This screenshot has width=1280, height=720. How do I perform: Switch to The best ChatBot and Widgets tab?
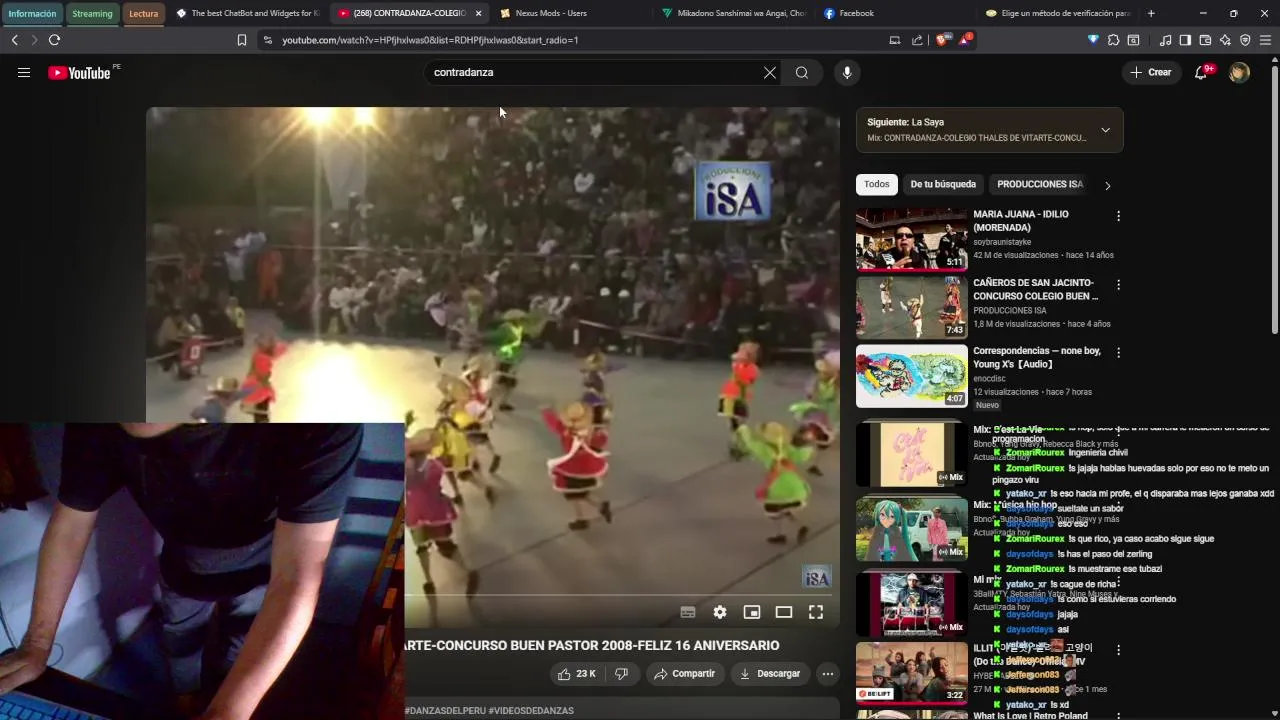pos(246,13)
